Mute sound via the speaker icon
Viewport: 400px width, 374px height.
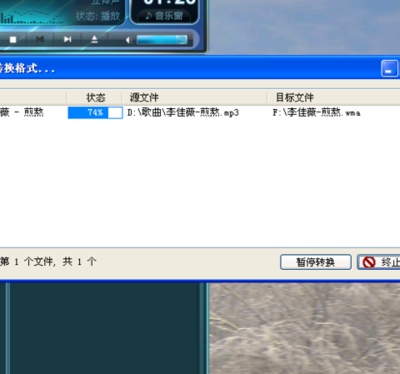(129, 40)
